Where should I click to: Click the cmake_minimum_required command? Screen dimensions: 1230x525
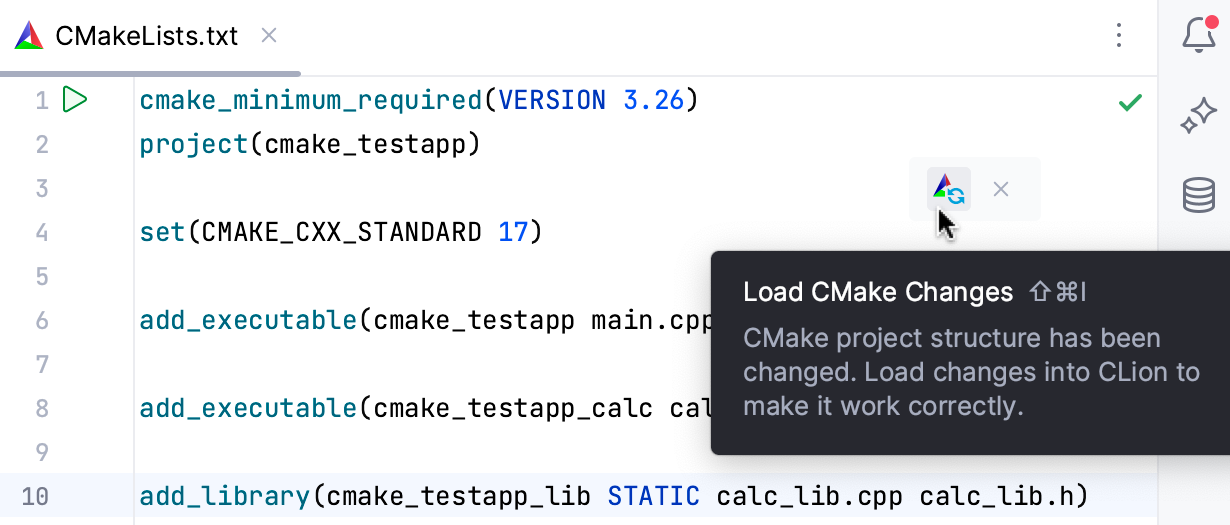(311, 100)
